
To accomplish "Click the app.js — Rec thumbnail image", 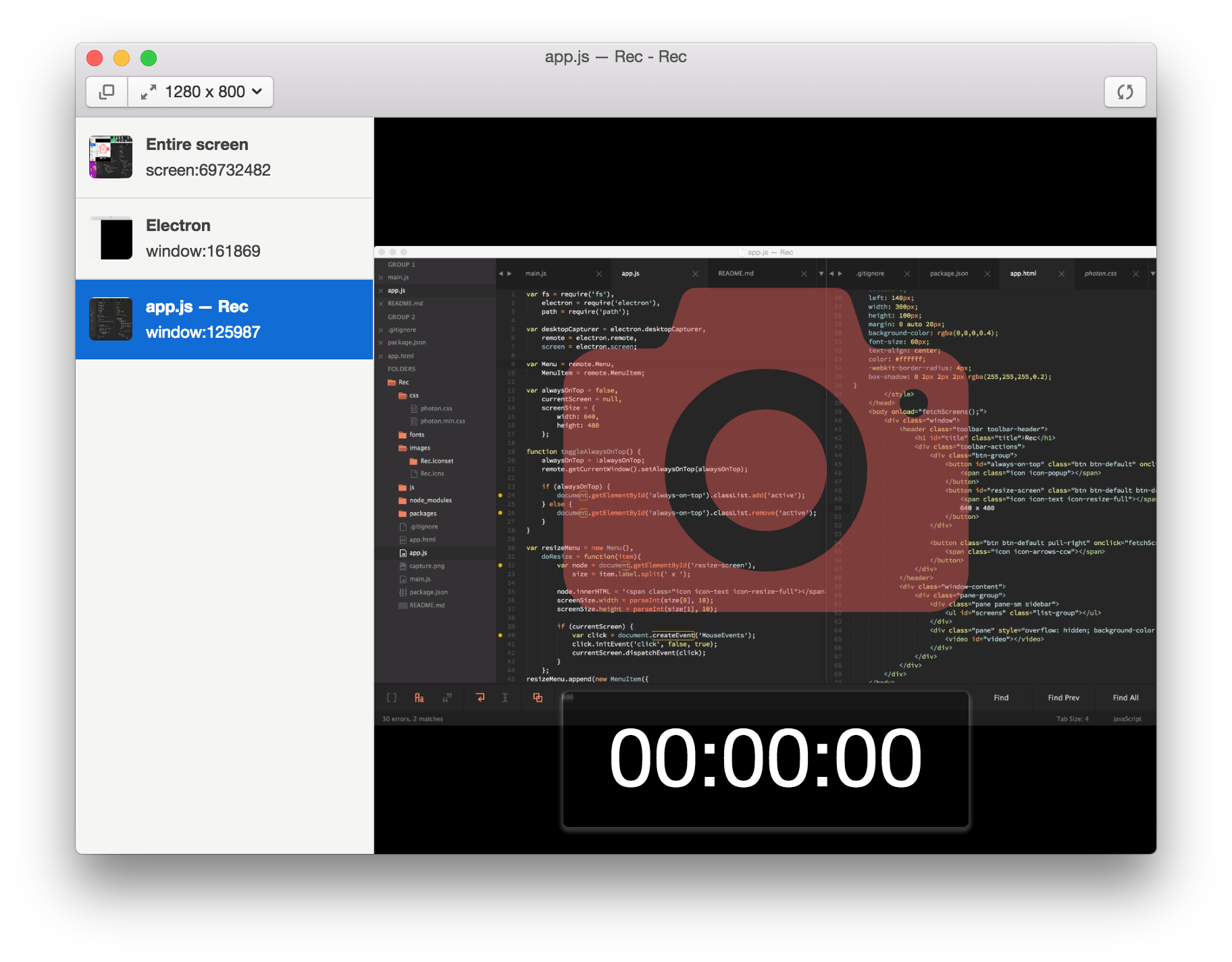I will pyautogui.click(x=111, y=319).
